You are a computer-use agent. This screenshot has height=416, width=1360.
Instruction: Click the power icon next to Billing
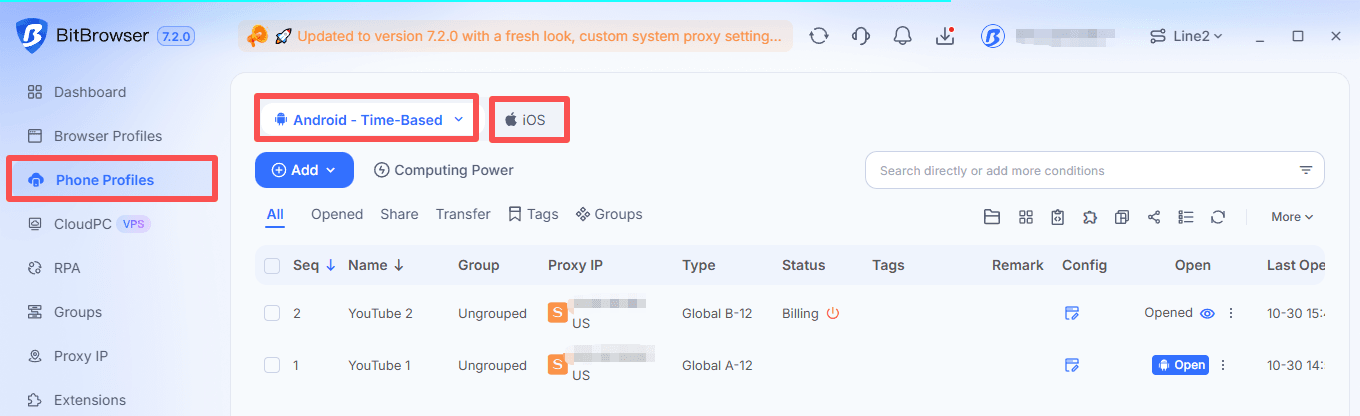(x=832, y=313)
